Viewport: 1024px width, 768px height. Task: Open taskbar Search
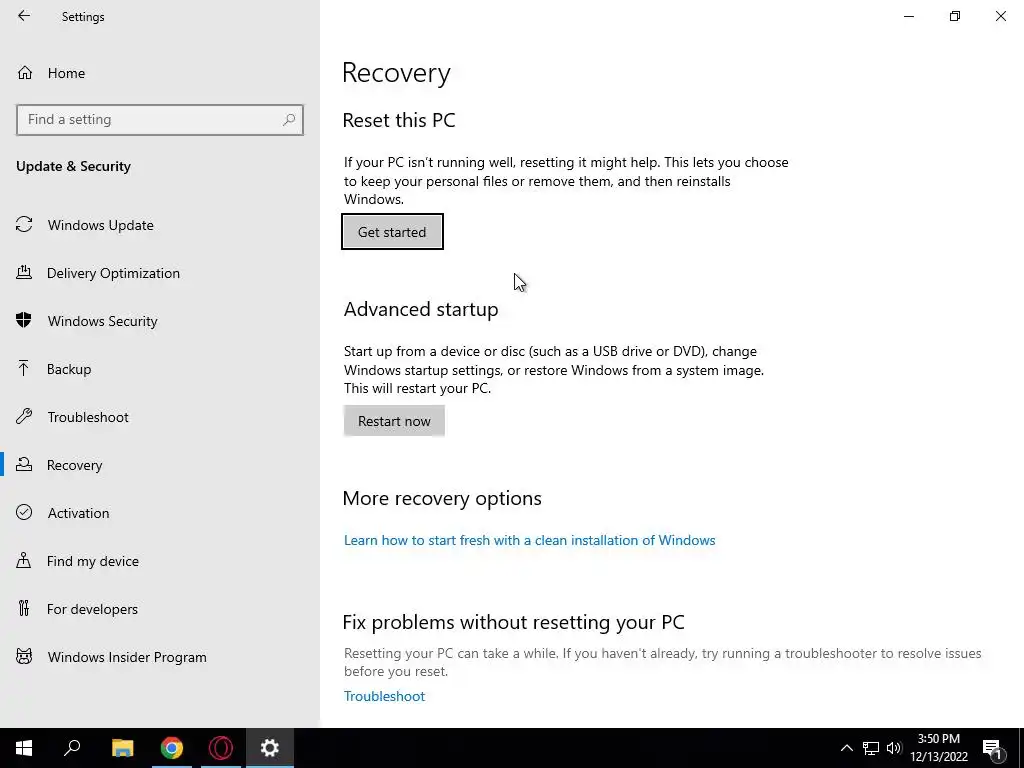coord(72,748)
